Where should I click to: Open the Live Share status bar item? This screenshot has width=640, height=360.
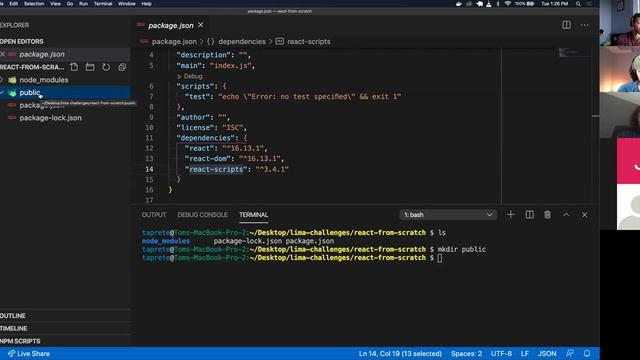29,353
